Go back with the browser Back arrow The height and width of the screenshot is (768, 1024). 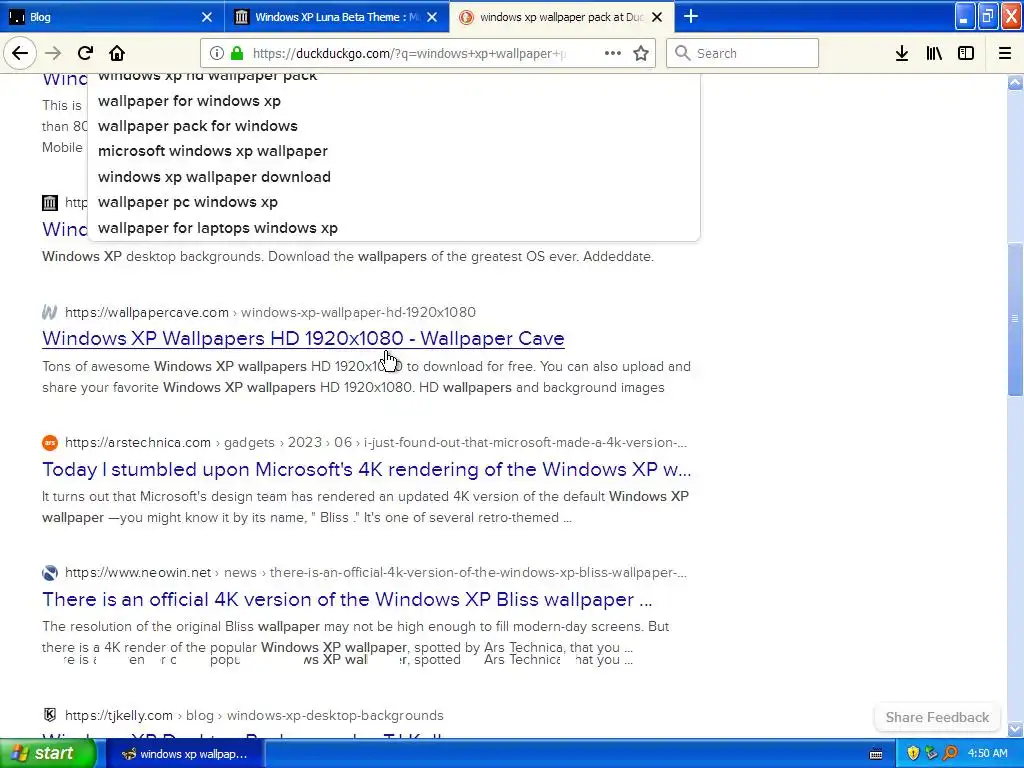[20, 53]
